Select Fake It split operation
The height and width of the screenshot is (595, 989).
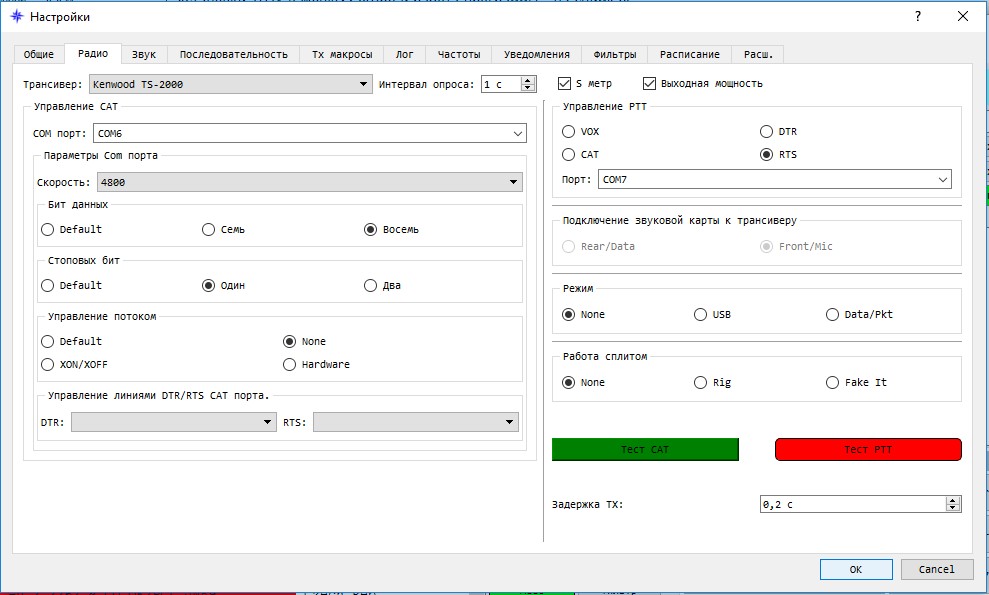click(x=833, y=383)
